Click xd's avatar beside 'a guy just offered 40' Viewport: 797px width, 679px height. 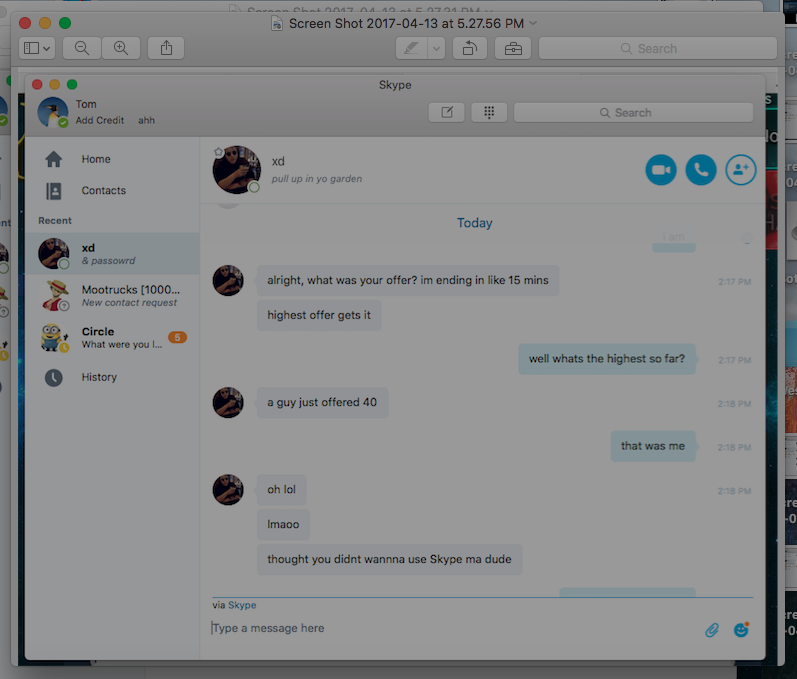[x=228, y=403]
